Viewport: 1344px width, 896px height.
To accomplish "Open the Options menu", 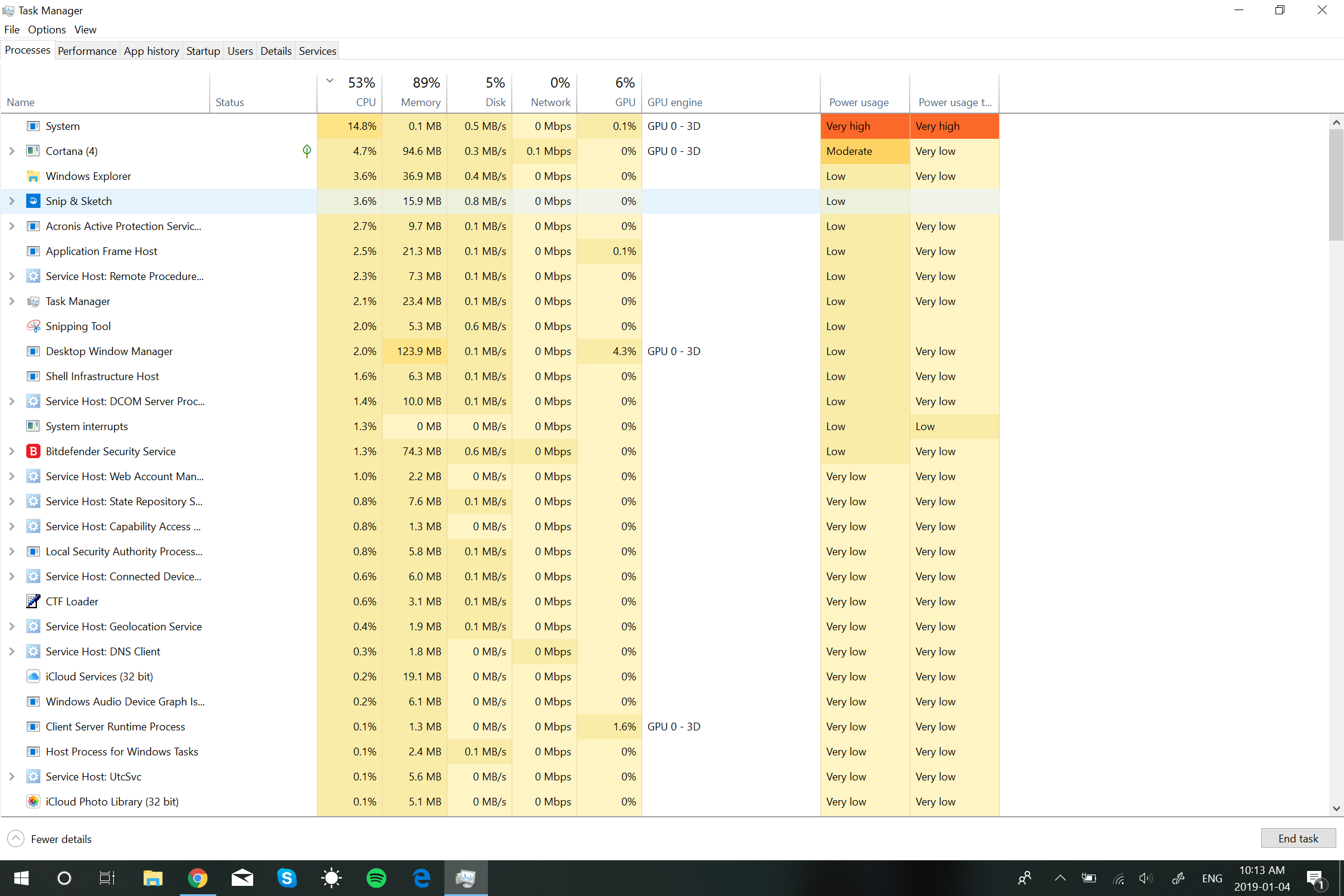I will click(x=46, y=29).
